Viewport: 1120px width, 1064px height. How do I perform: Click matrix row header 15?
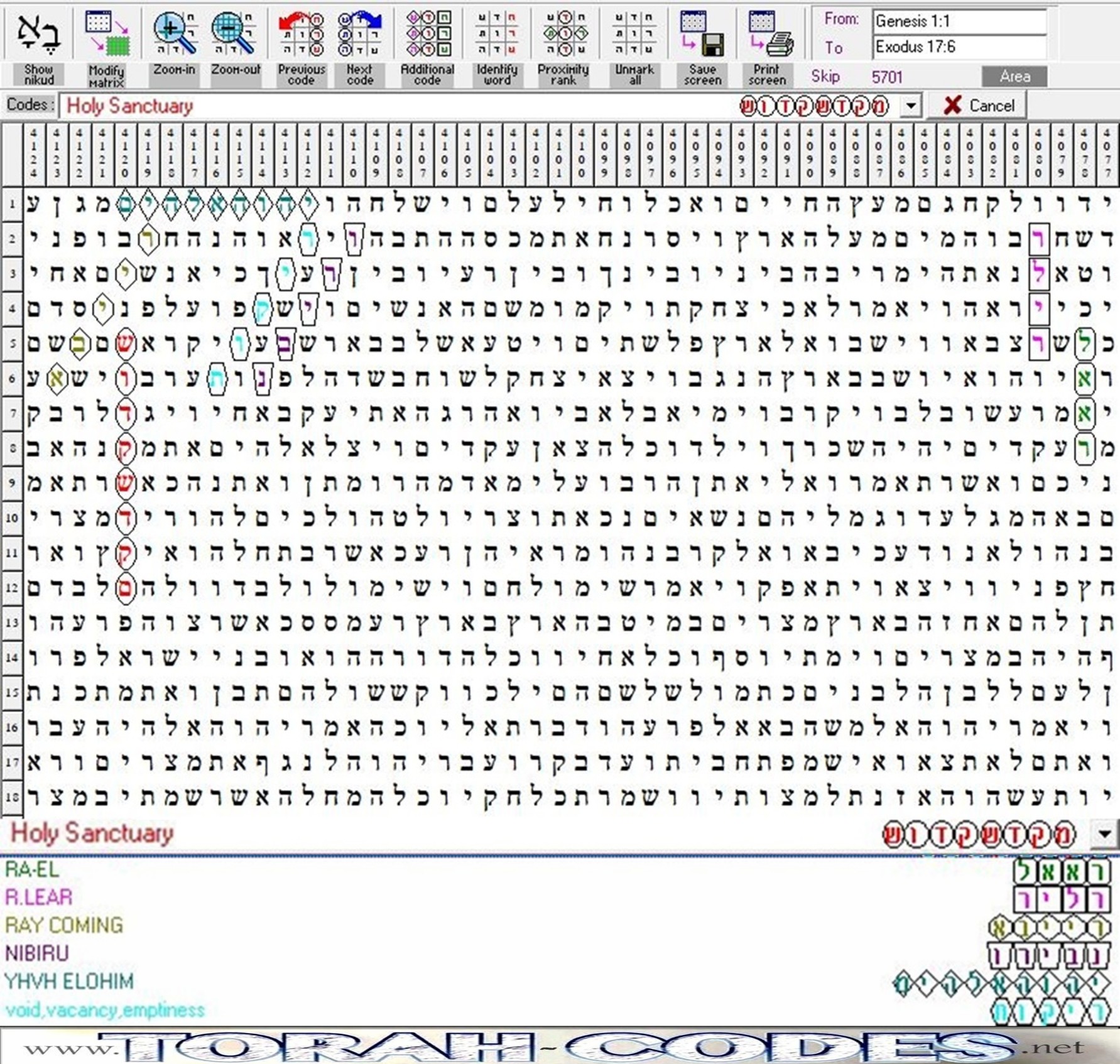pyautogui.click(x=12, y=692)
